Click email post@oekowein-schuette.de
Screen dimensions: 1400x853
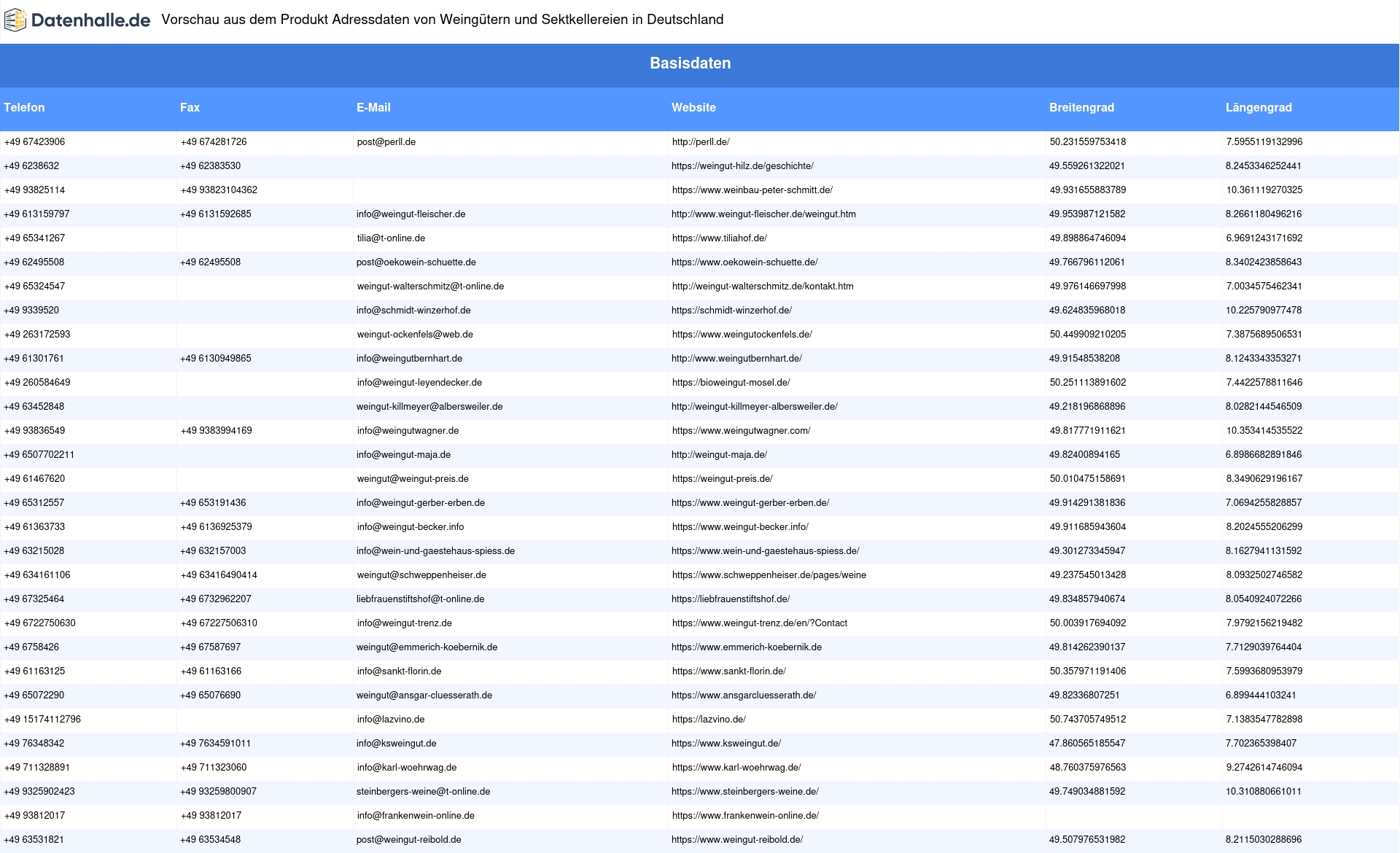[416, 262]
